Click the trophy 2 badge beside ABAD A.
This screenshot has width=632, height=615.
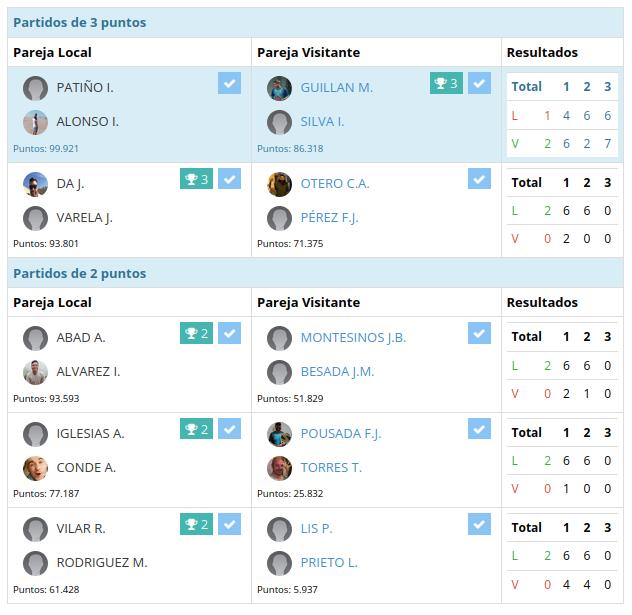point(196,333)
